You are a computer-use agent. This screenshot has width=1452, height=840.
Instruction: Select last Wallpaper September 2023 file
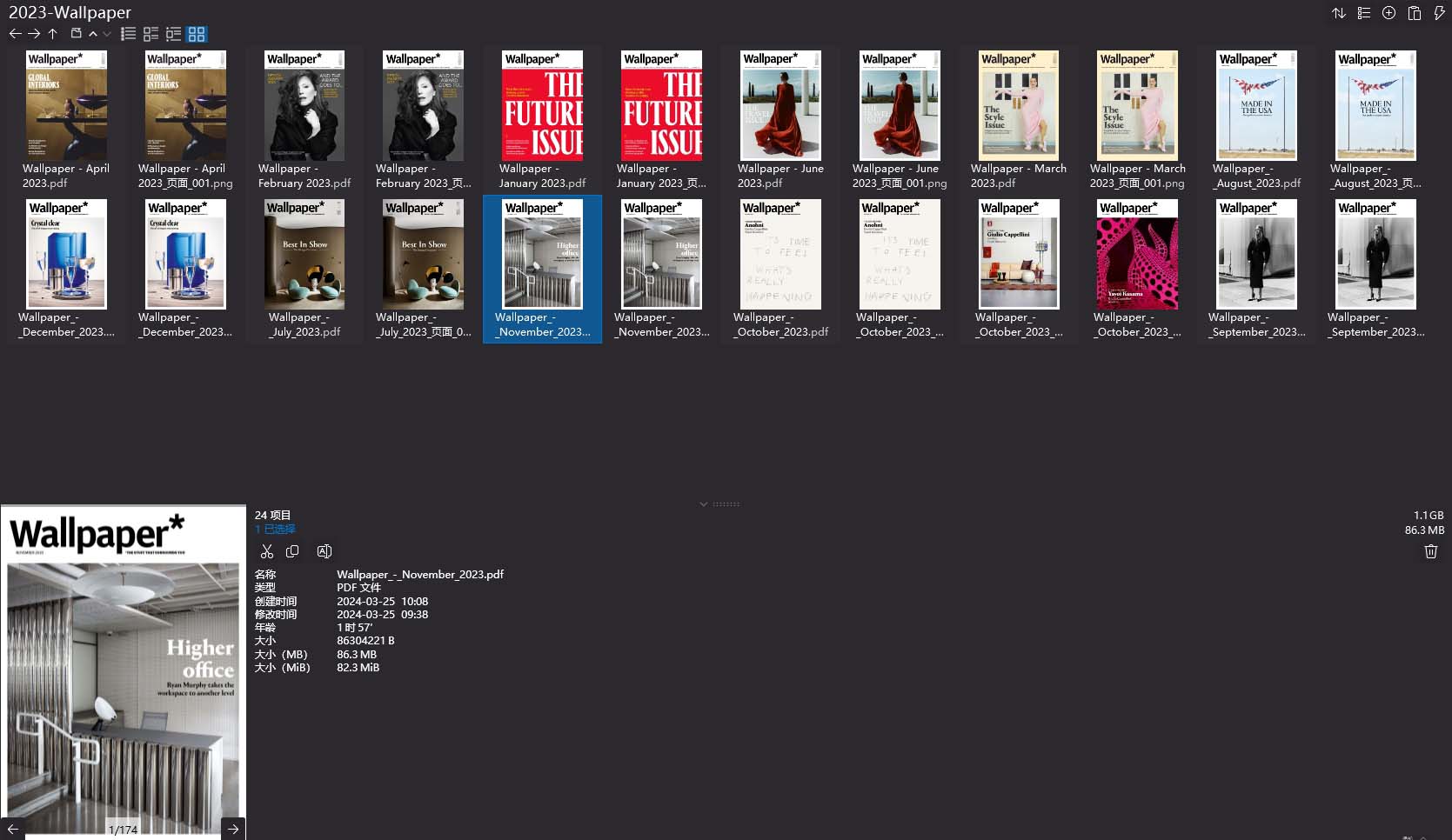(1375, 269)
